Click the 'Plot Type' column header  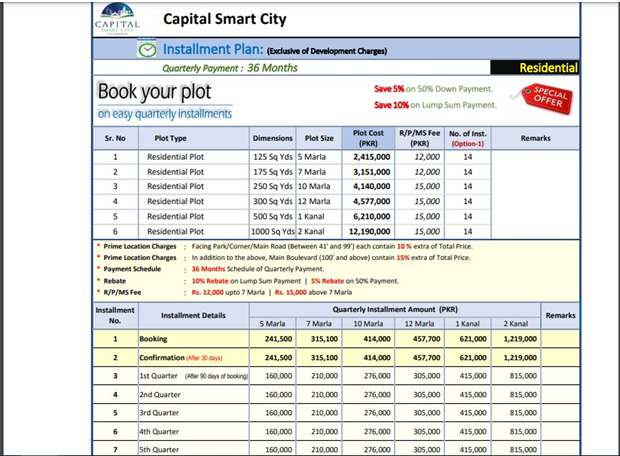point(170,138)
